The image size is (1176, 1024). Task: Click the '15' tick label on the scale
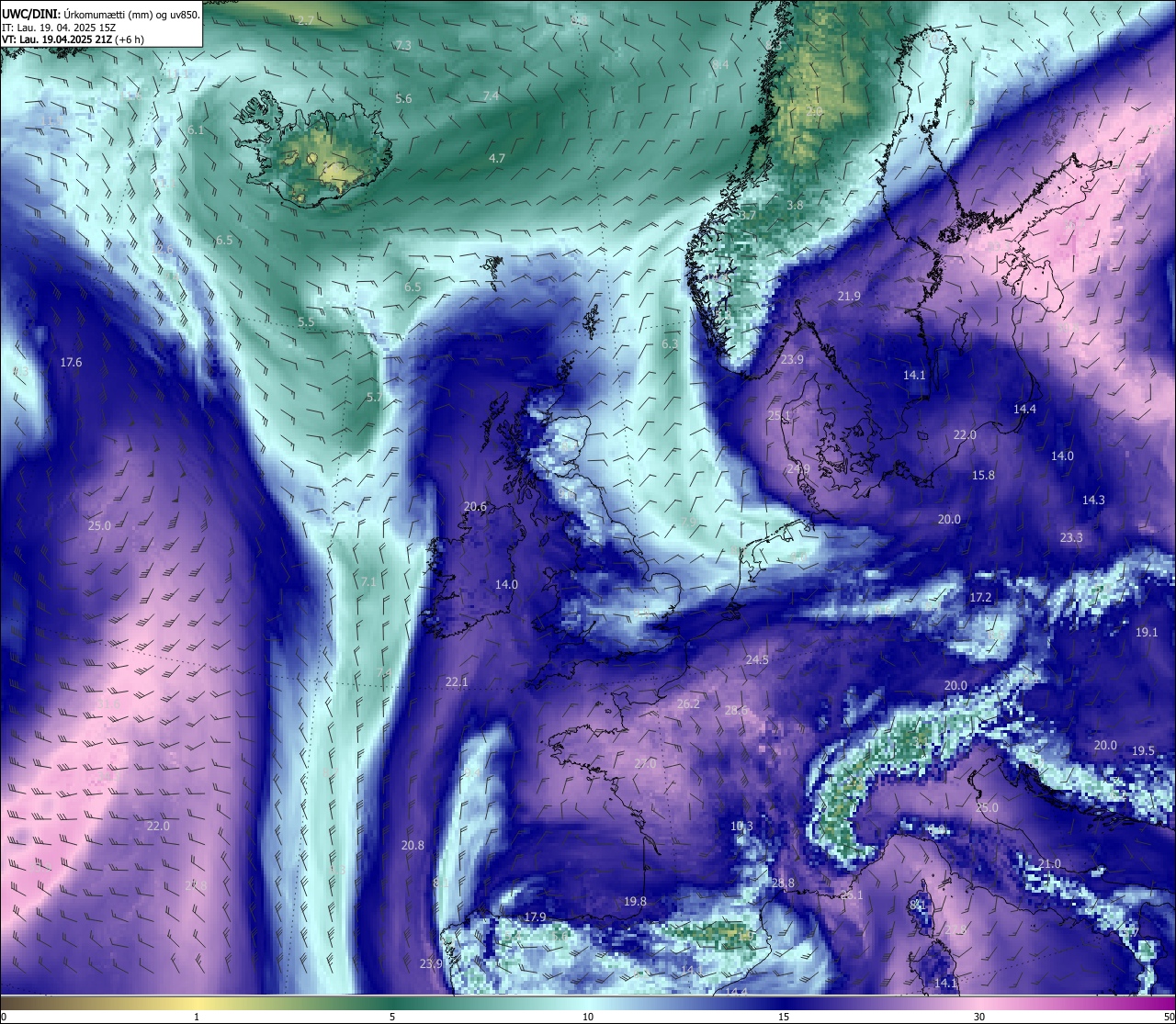[x=784, y=1017]
